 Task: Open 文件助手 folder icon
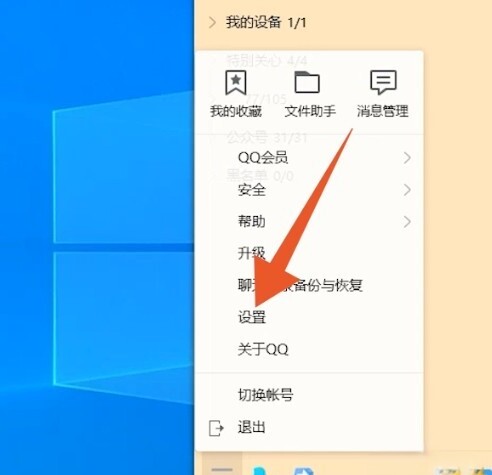307,82
